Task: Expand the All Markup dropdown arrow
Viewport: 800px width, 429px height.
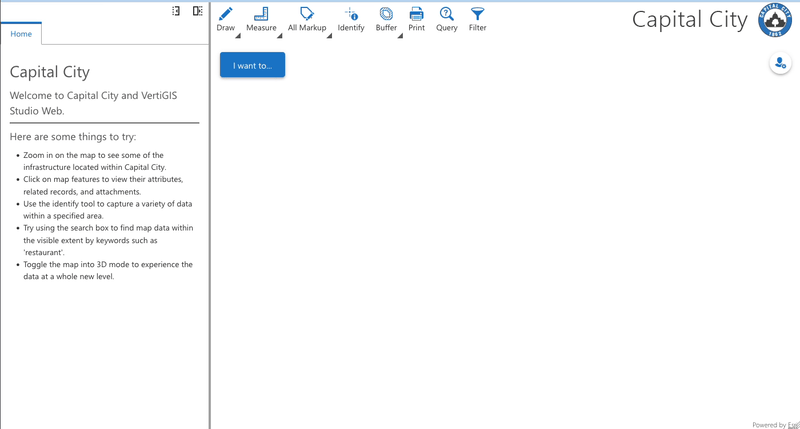Action: click(329, 36)
